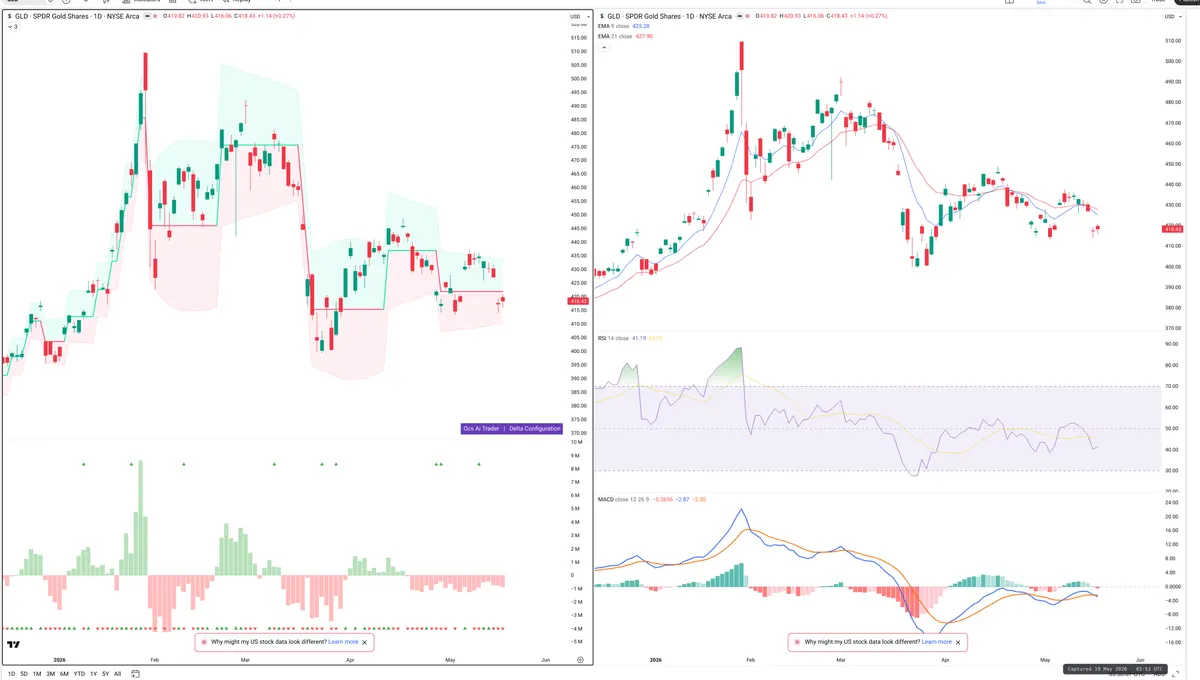The height and width of the screenshot is (680, 1200).
Task: Select the RSI 14 close indicator legend
Action: (x=612, y=338)
